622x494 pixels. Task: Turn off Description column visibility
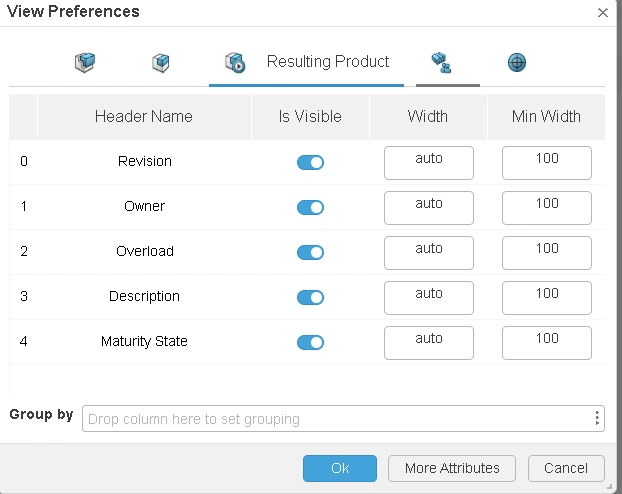coord(310,297)
